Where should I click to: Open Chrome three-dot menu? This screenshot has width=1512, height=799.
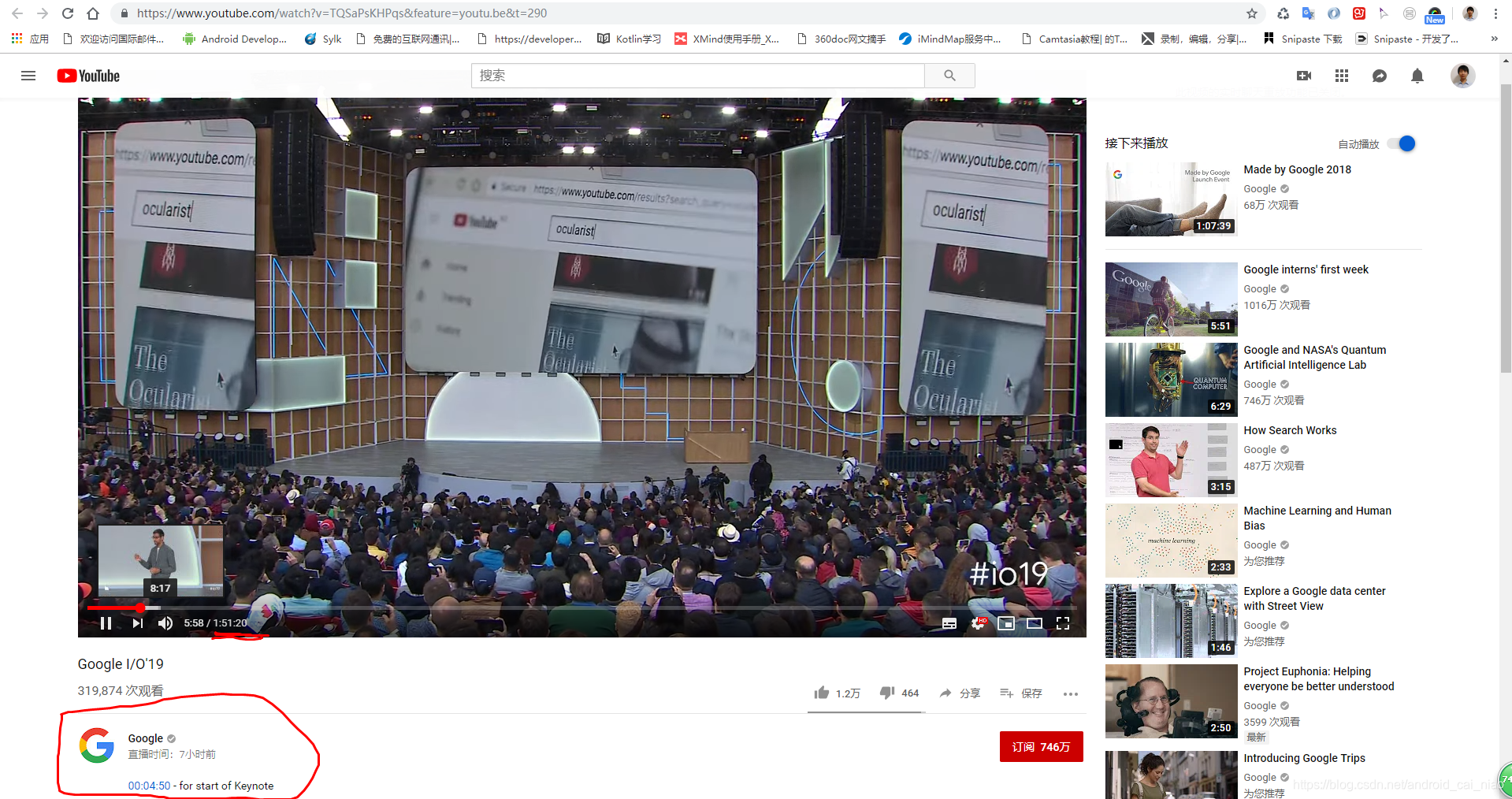[x=1495, y=13]
